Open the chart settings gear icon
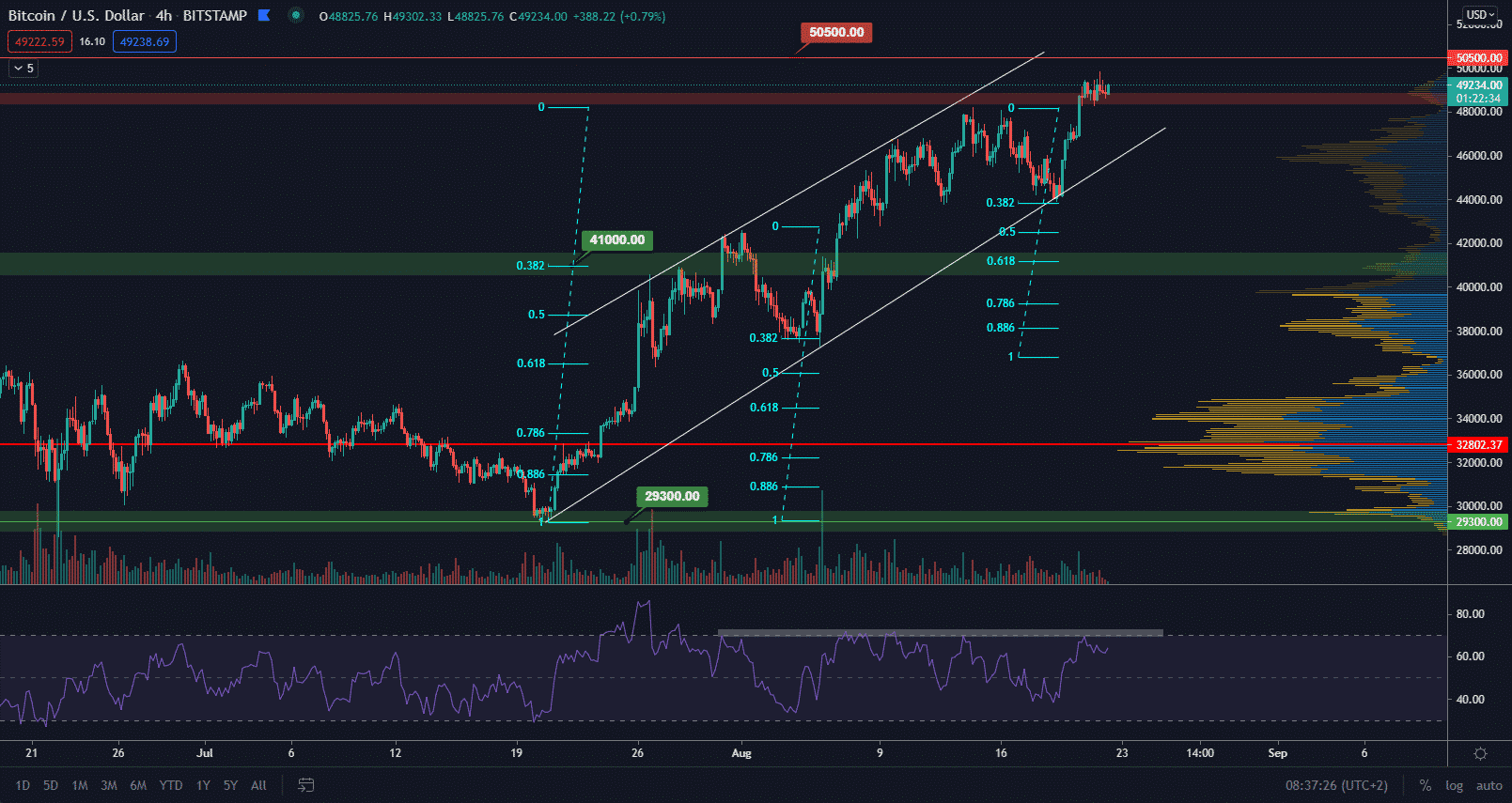This screenshot has width=1512, height=803. click(x=1480, y=753)
